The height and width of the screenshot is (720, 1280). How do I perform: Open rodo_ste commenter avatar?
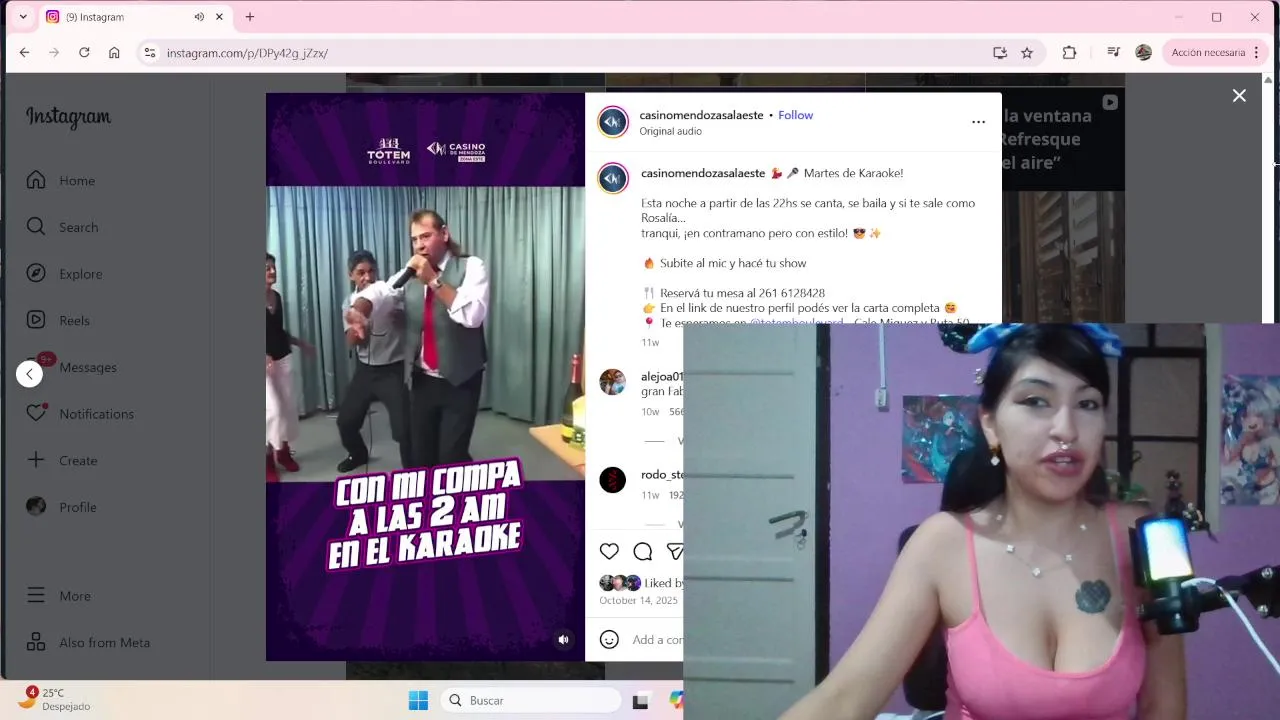[x=612, y=480]
